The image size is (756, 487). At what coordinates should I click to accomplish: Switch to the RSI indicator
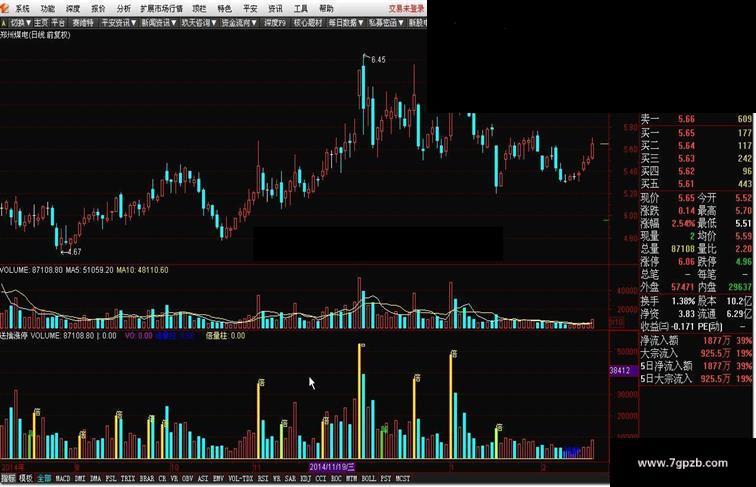click(x=263, y=478)
